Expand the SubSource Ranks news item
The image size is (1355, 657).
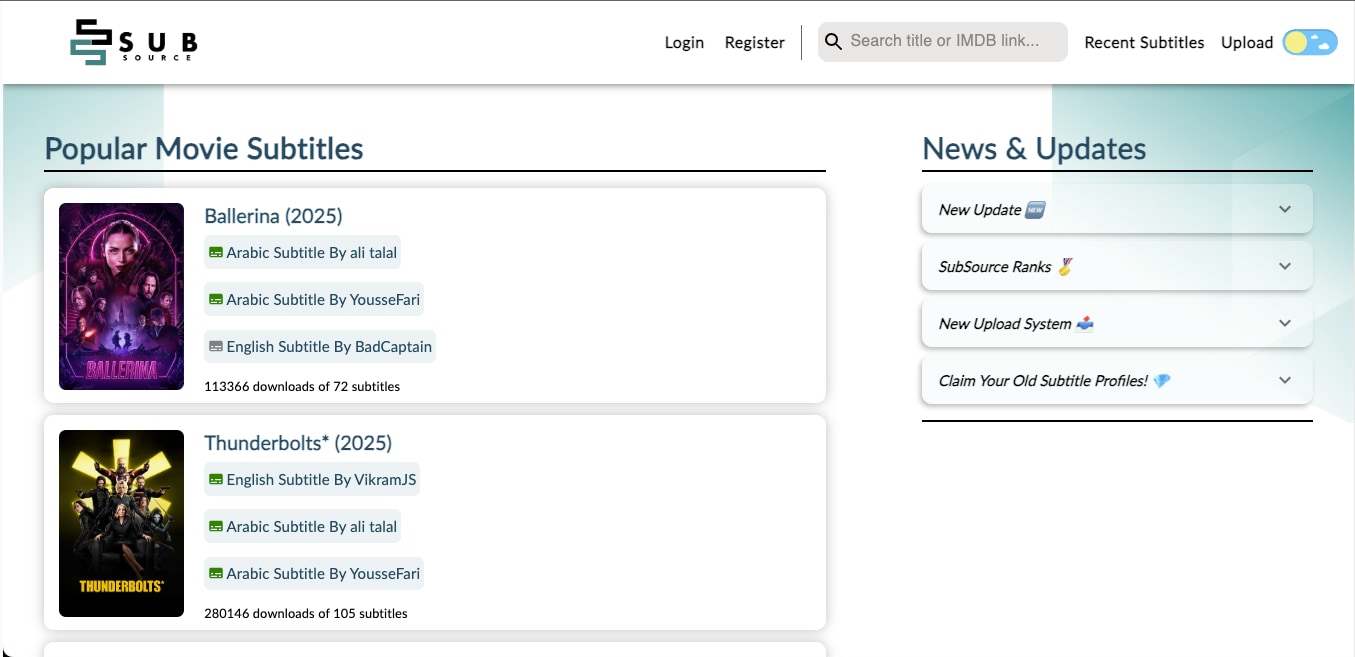(1117, 266)
